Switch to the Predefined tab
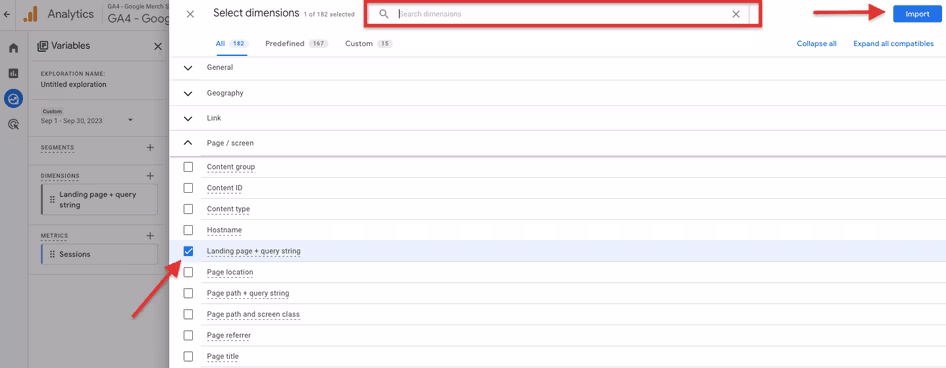 click(x=296, y=43)
